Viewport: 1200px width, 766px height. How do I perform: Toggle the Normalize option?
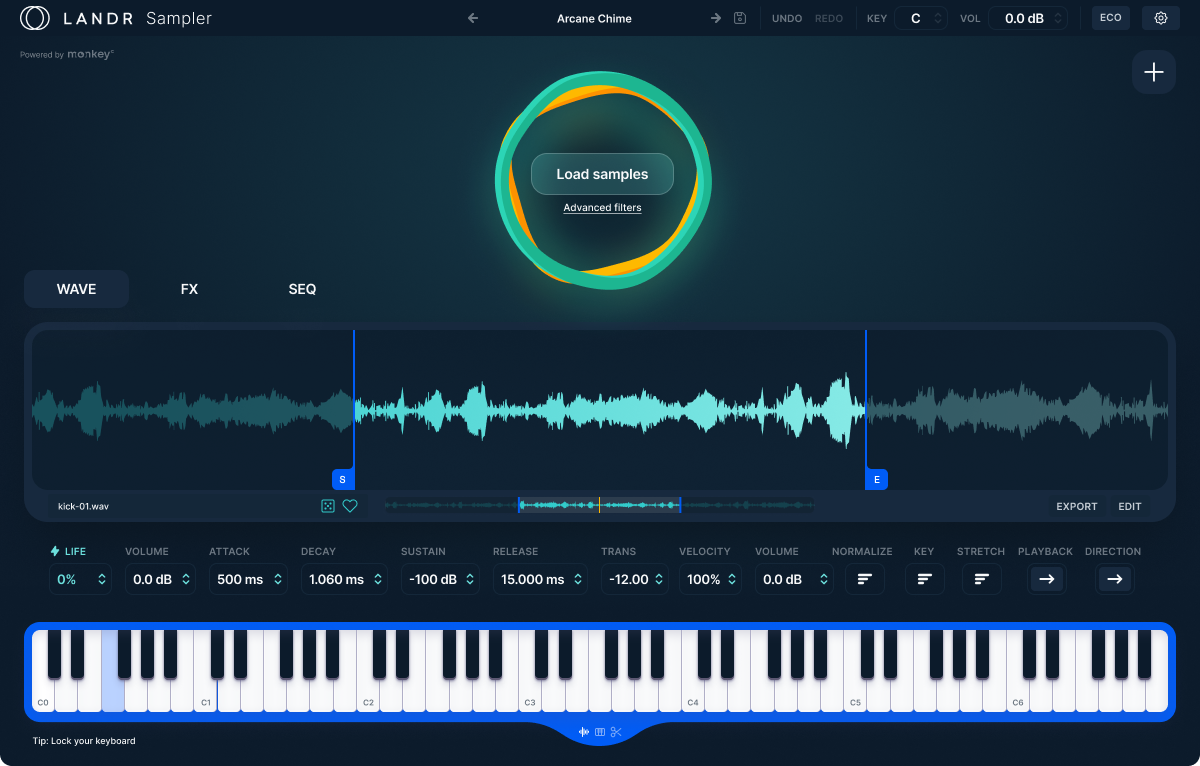[864, 578]
